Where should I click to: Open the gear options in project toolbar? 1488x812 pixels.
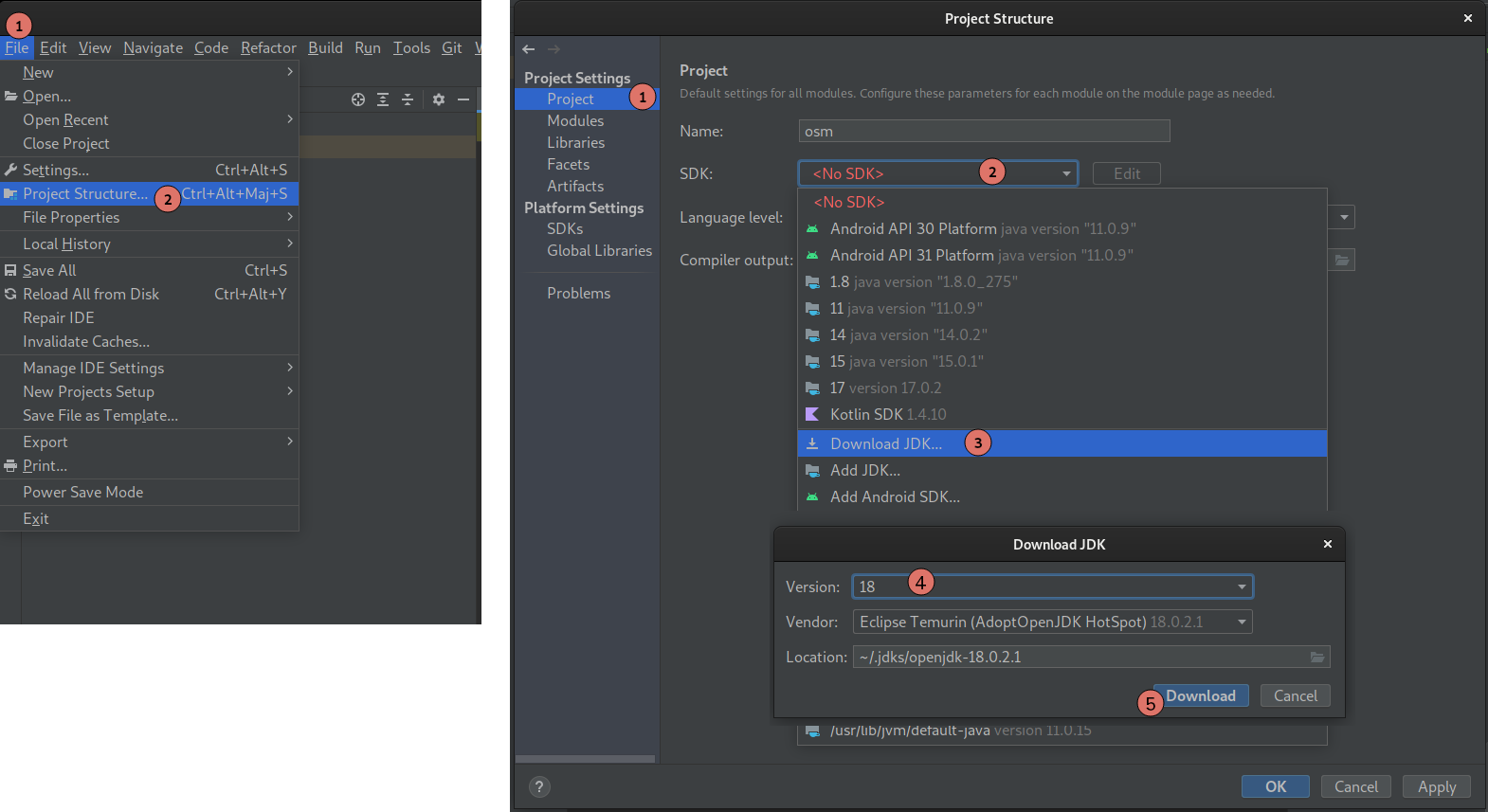coord(439,99)
